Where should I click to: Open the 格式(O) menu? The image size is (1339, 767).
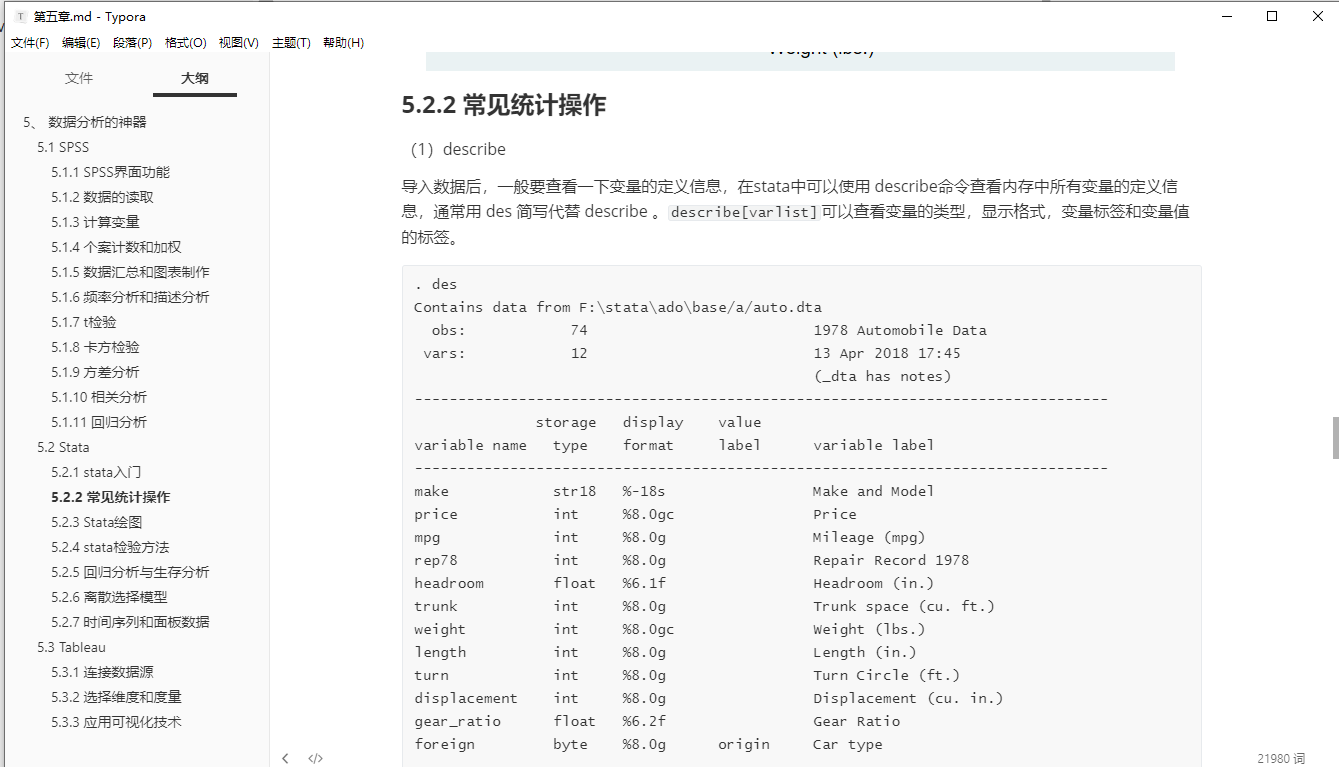186,43
